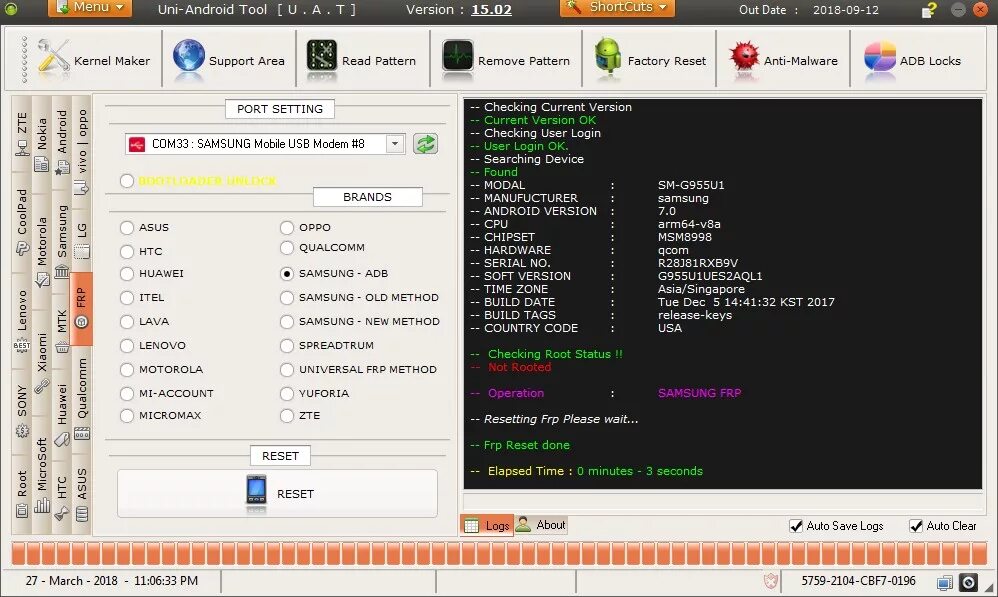This screenshot has width=998, height=597.
Task: Open the Xiaomi side tab
Action: pos(41,362)
